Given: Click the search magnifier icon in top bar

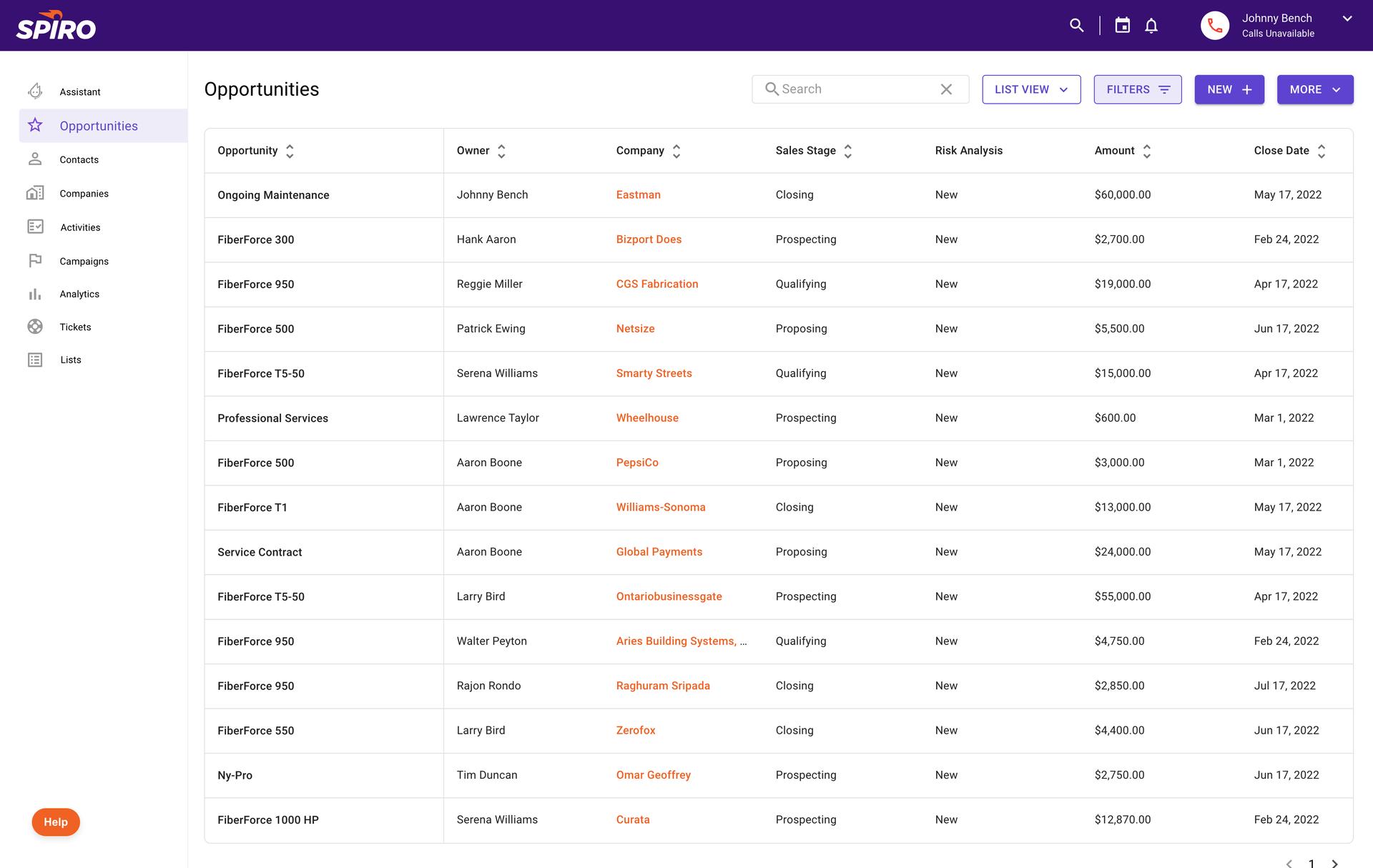Looking at the screenshot, I should click(1076, 26).
